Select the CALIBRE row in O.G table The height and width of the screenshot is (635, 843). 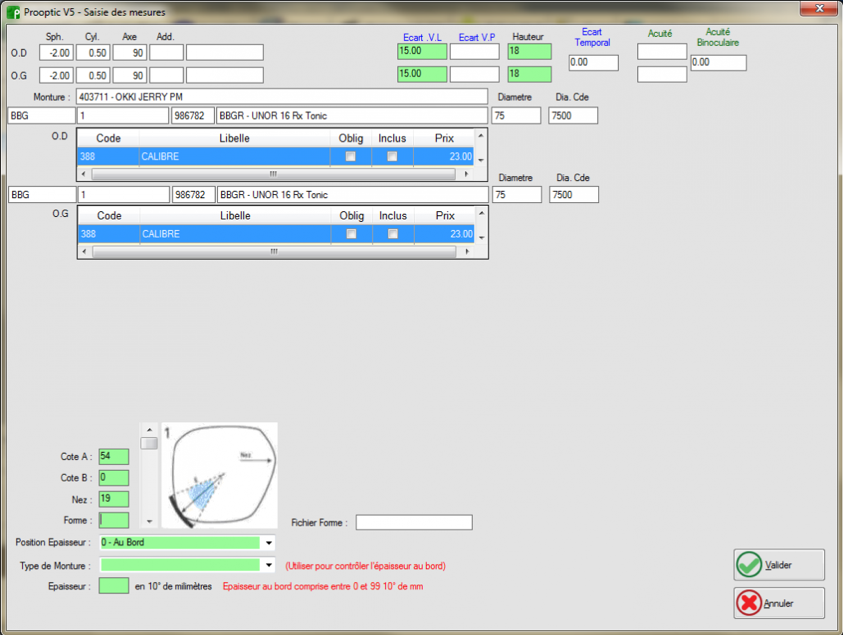tap(277, 234)
